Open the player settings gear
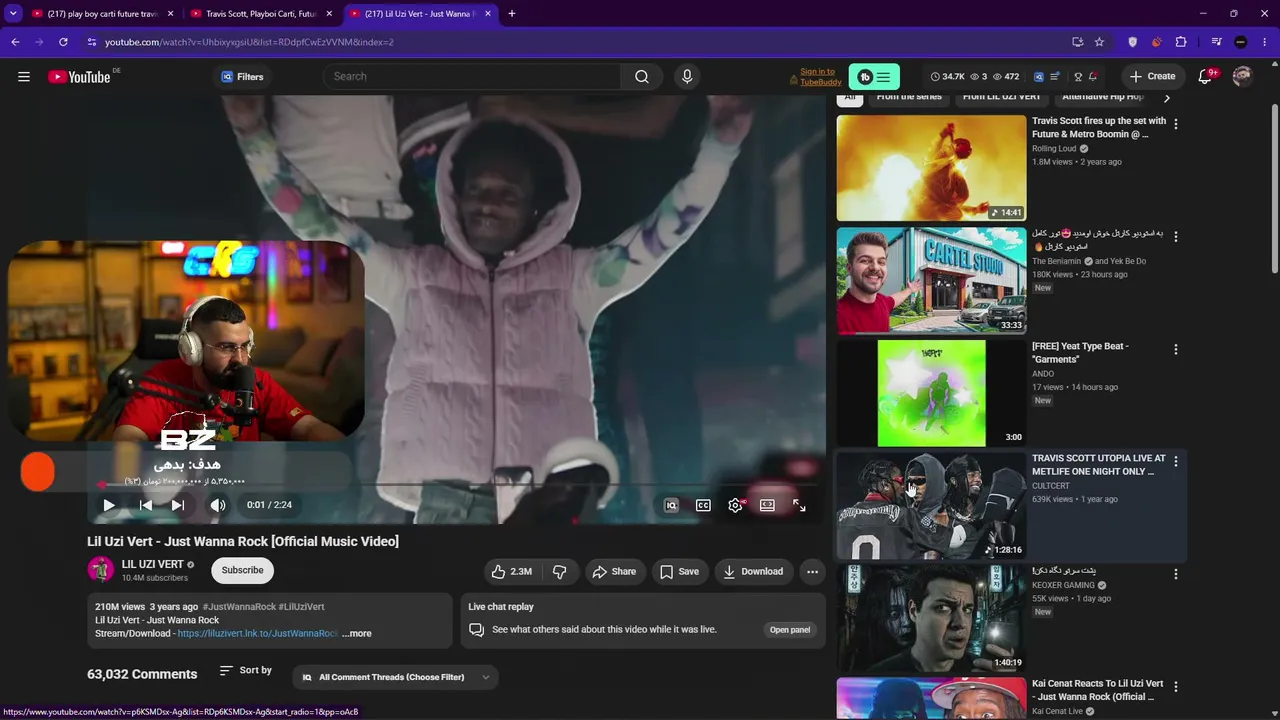The width and height of the screenshot is (1280, 720). point(736,506)
